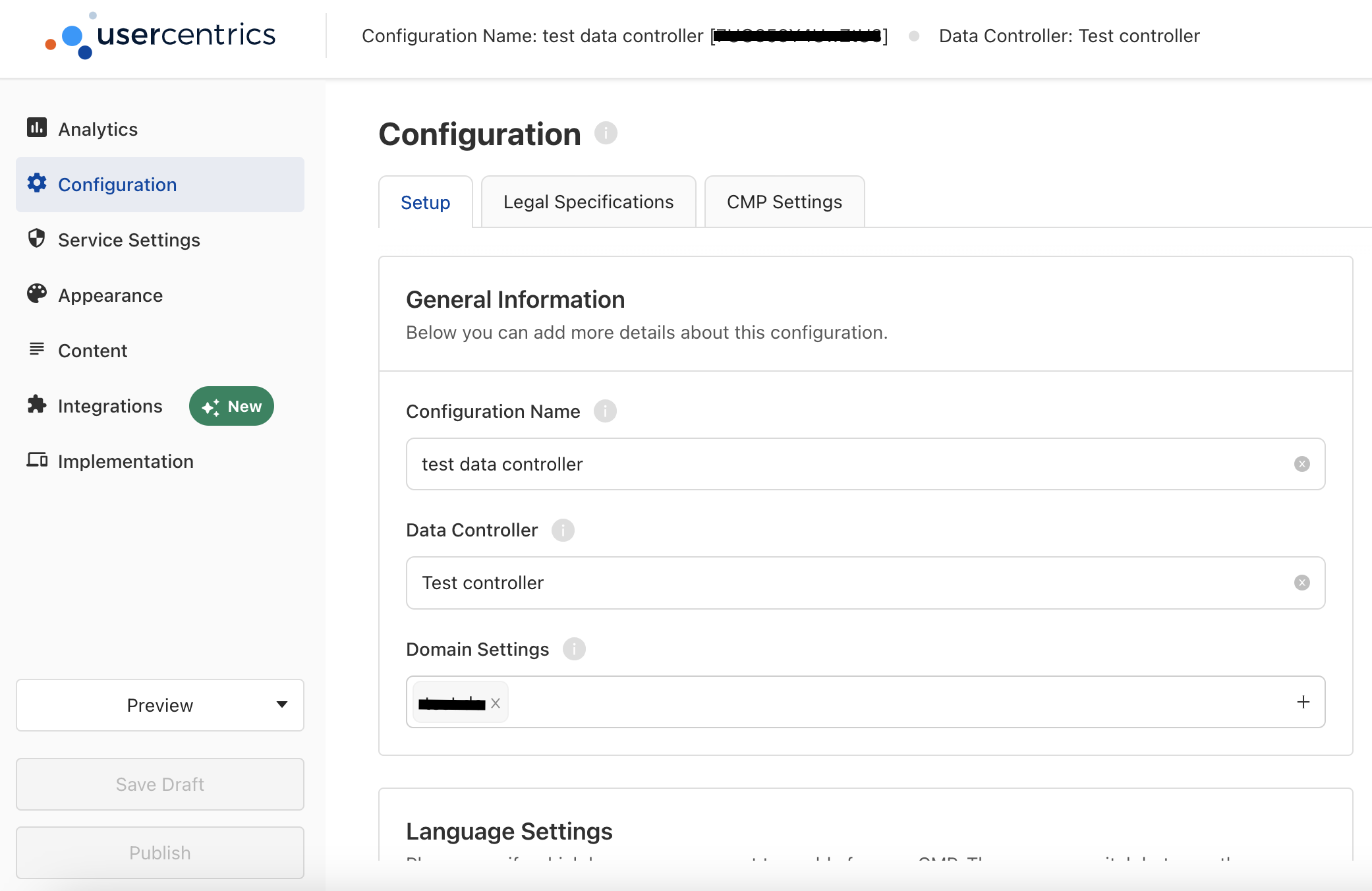Open the Preview dropdown
Viewport: 1372px width, 891px height.
click(x=159, y=705)
